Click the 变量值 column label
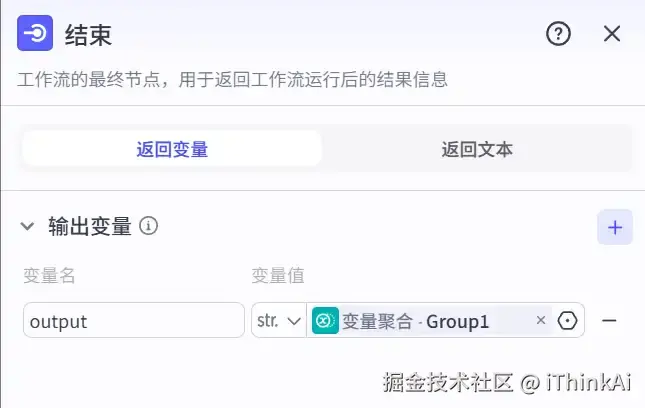This screenshot has width=645, height=408. [x=278, y=275]
